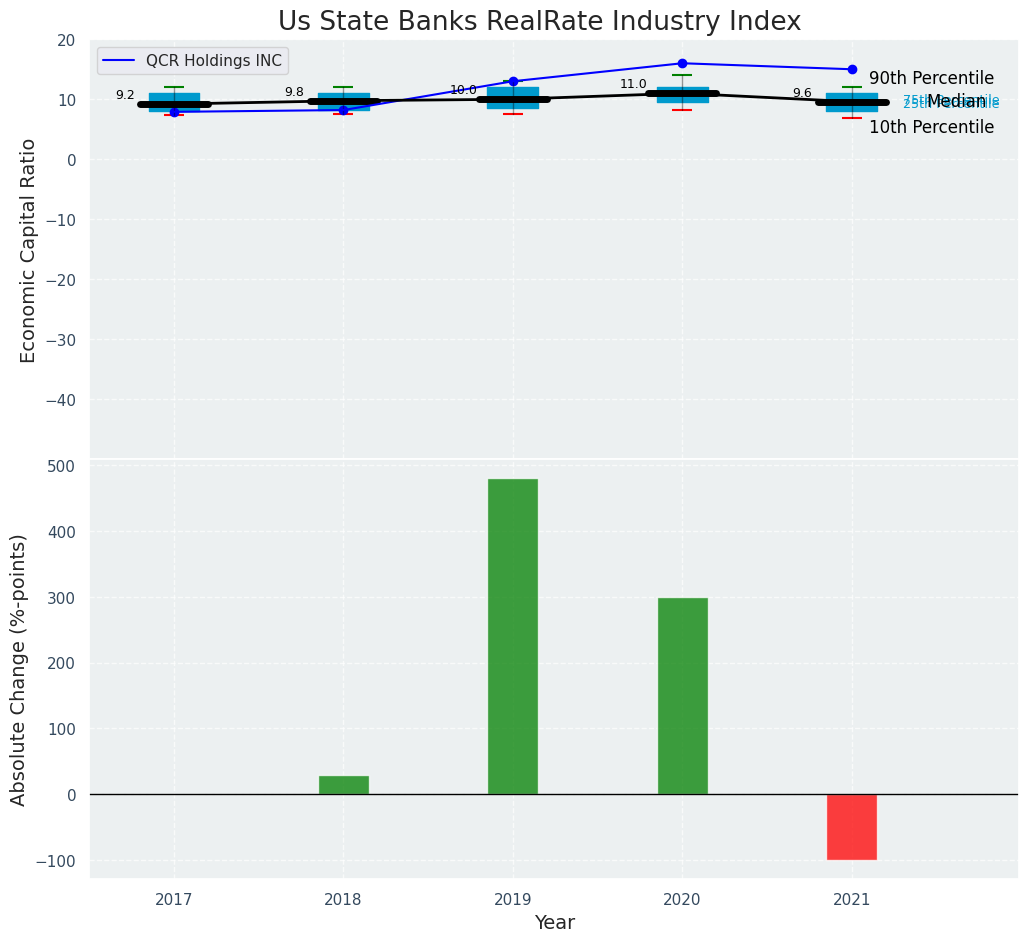Click the 2019 blue box plot box
This screenshot has width=1029, height=942.
pyautogui.click(x=513, y=98)
